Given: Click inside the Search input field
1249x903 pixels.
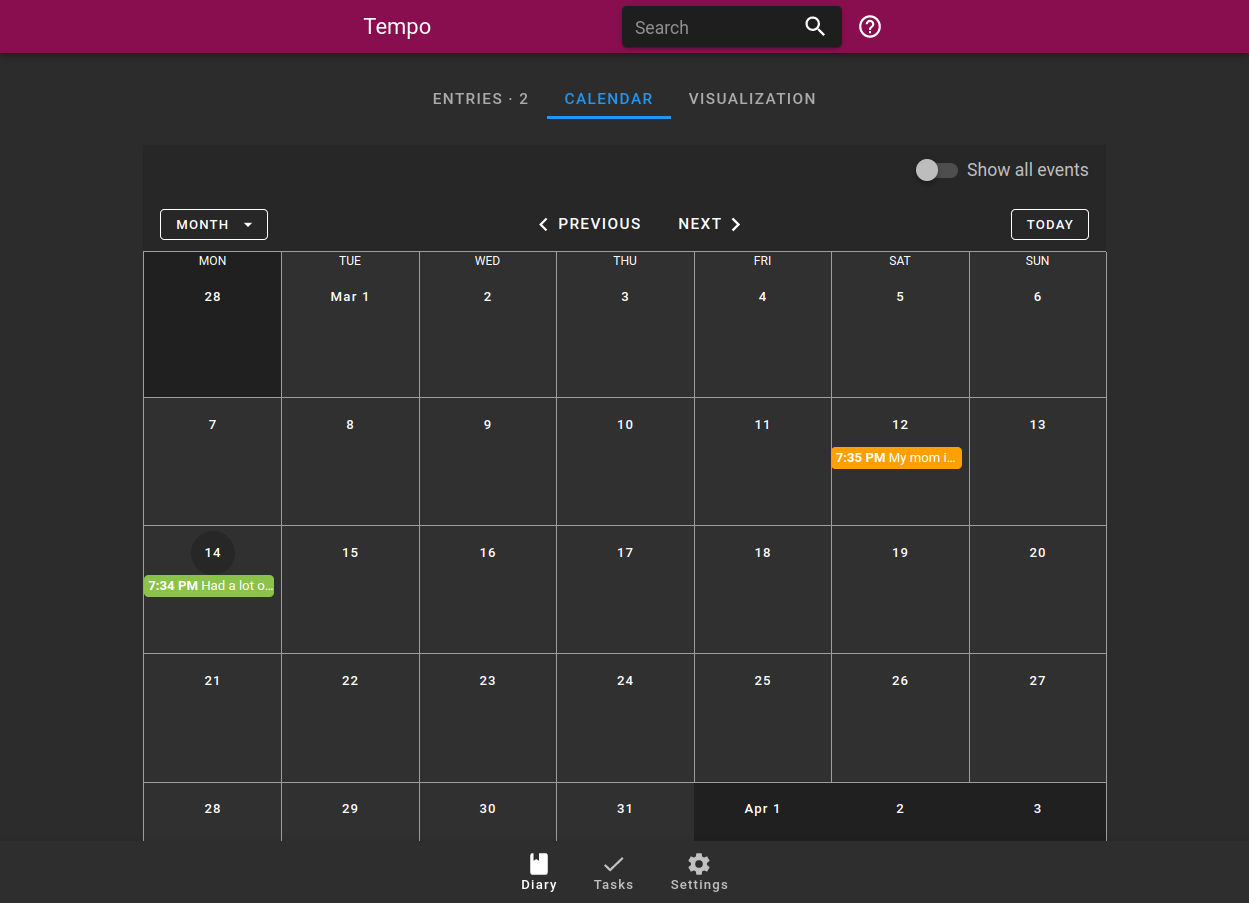Looking at the screenshot, I should pos(710,27).
